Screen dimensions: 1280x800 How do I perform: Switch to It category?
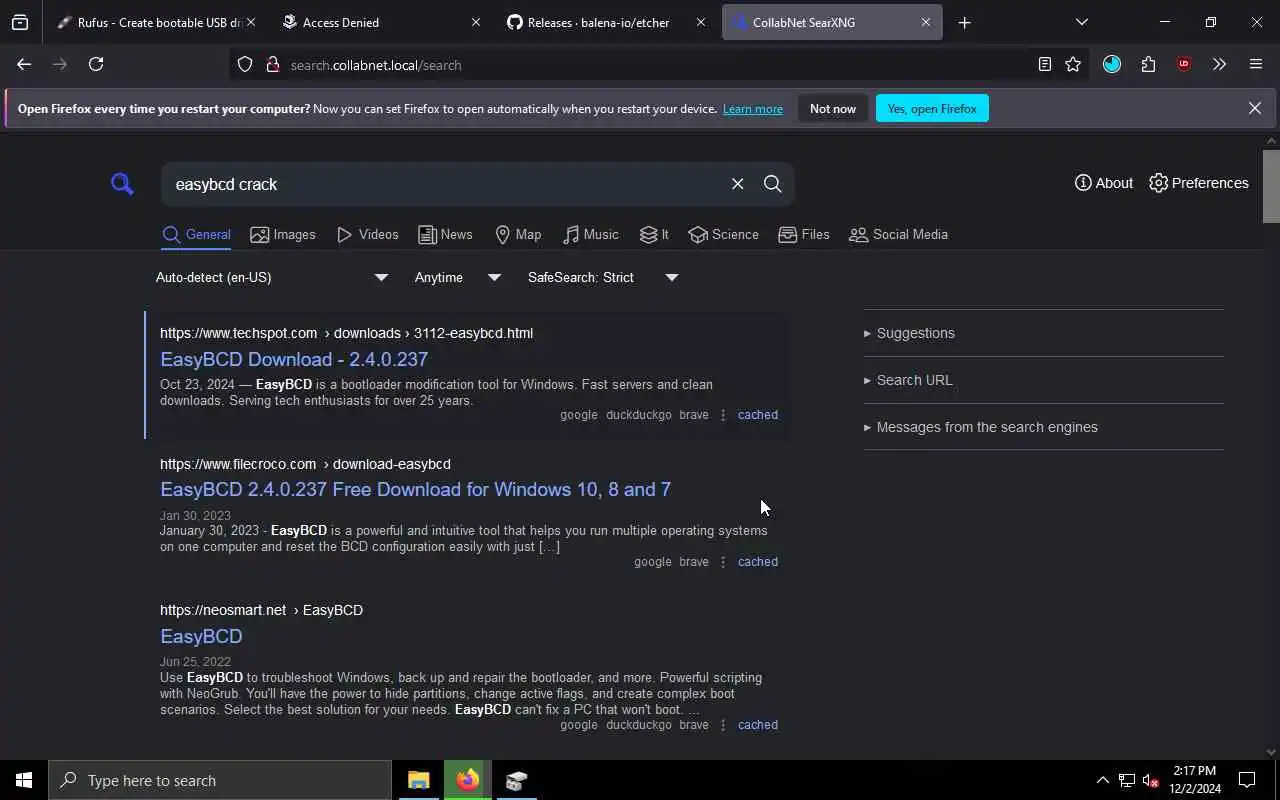pos(654,235)
